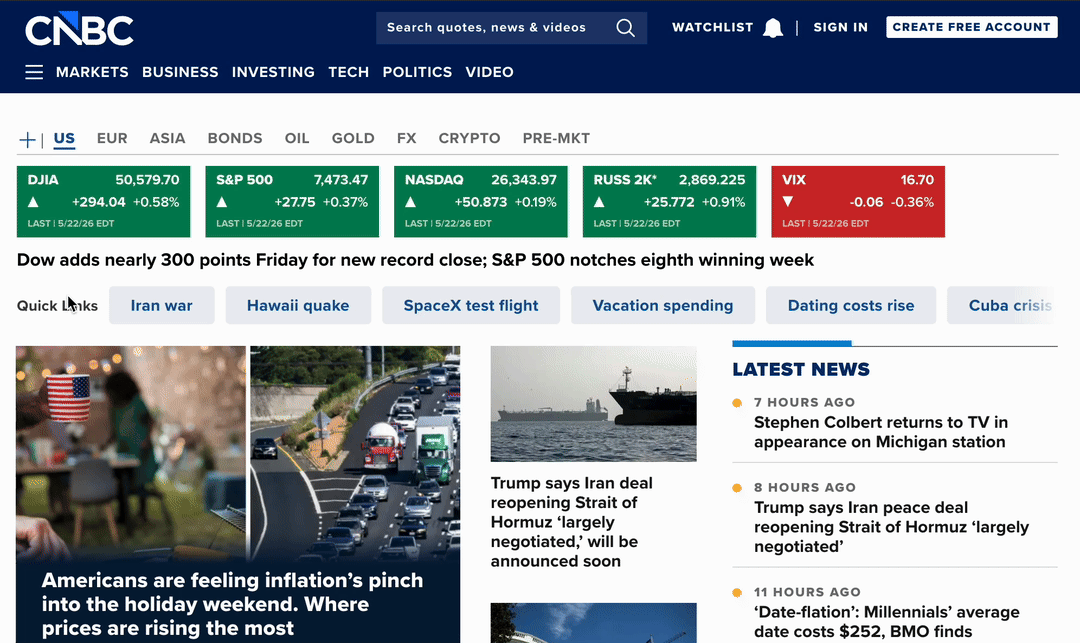The width and height of the screenshot is (1080, 643).
Task: Click the plus icon beside US tab
Action: [27, 140]
